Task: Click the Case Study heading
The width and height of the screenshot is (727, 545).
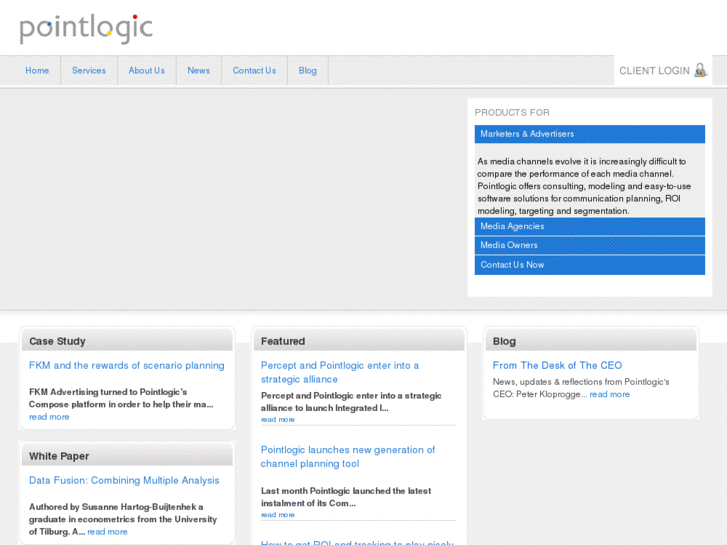Action: tap(57, 341)
